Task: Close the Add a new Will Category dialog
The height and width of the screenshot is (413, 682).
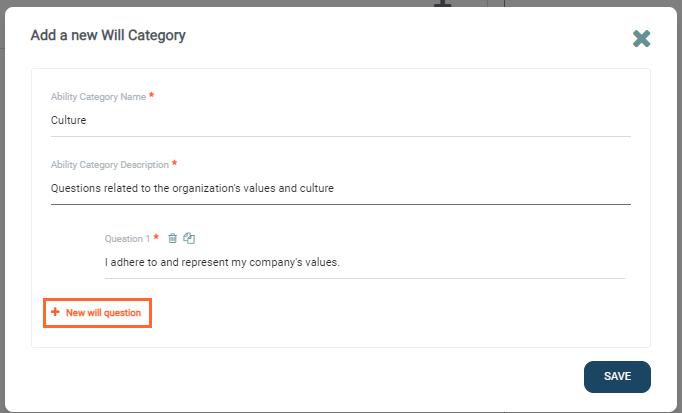Action: coord(642,39)
